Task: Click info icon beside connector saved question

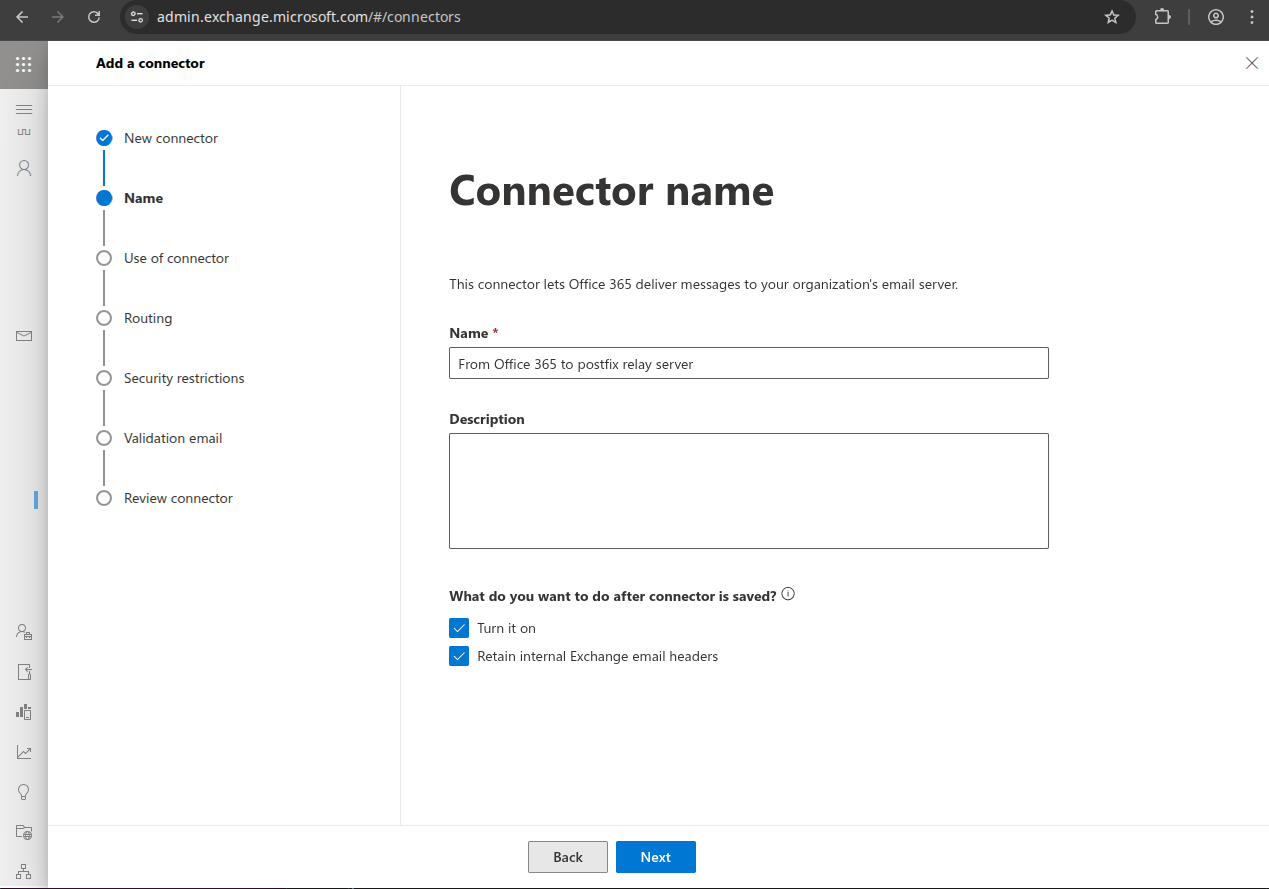Action: (788, 594)
